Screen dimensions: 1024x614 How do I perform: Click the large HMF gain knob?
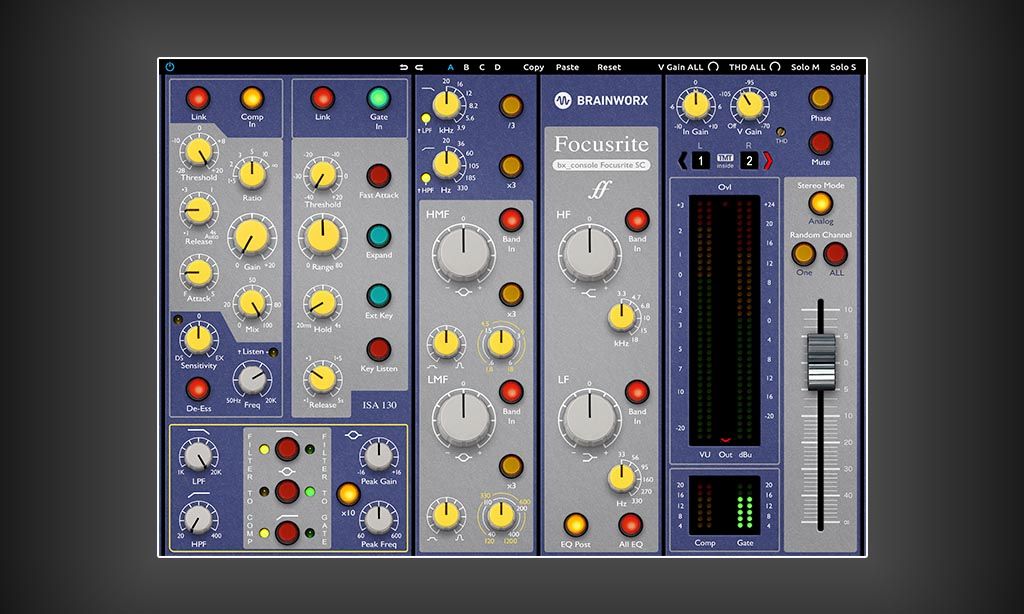(x=463, y=253)
